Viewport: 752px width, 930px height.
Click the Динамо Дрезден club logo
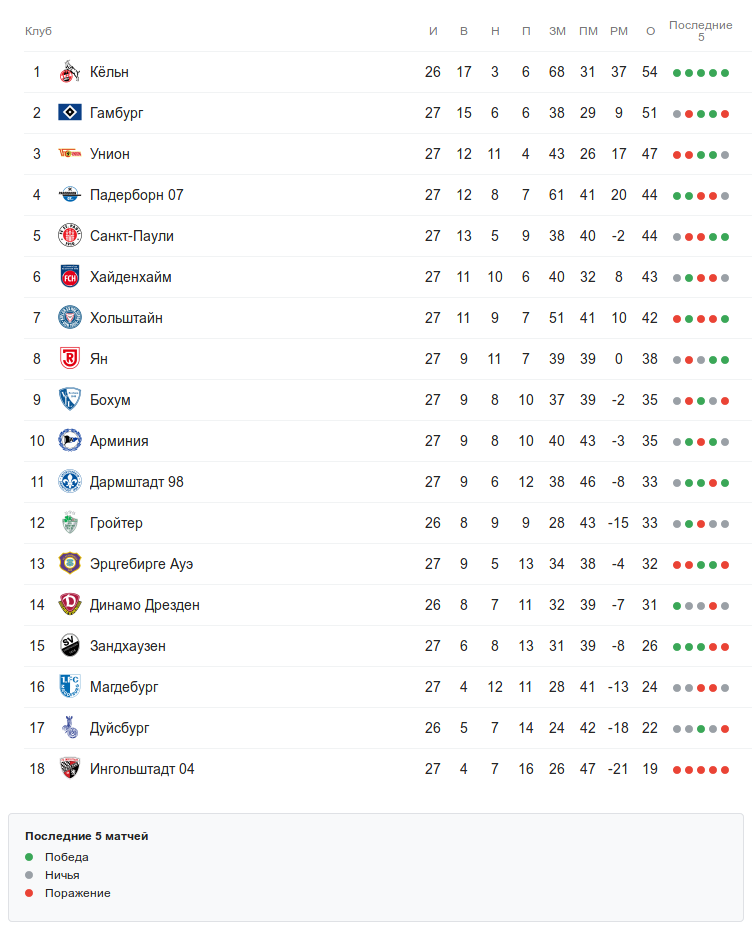69,605
